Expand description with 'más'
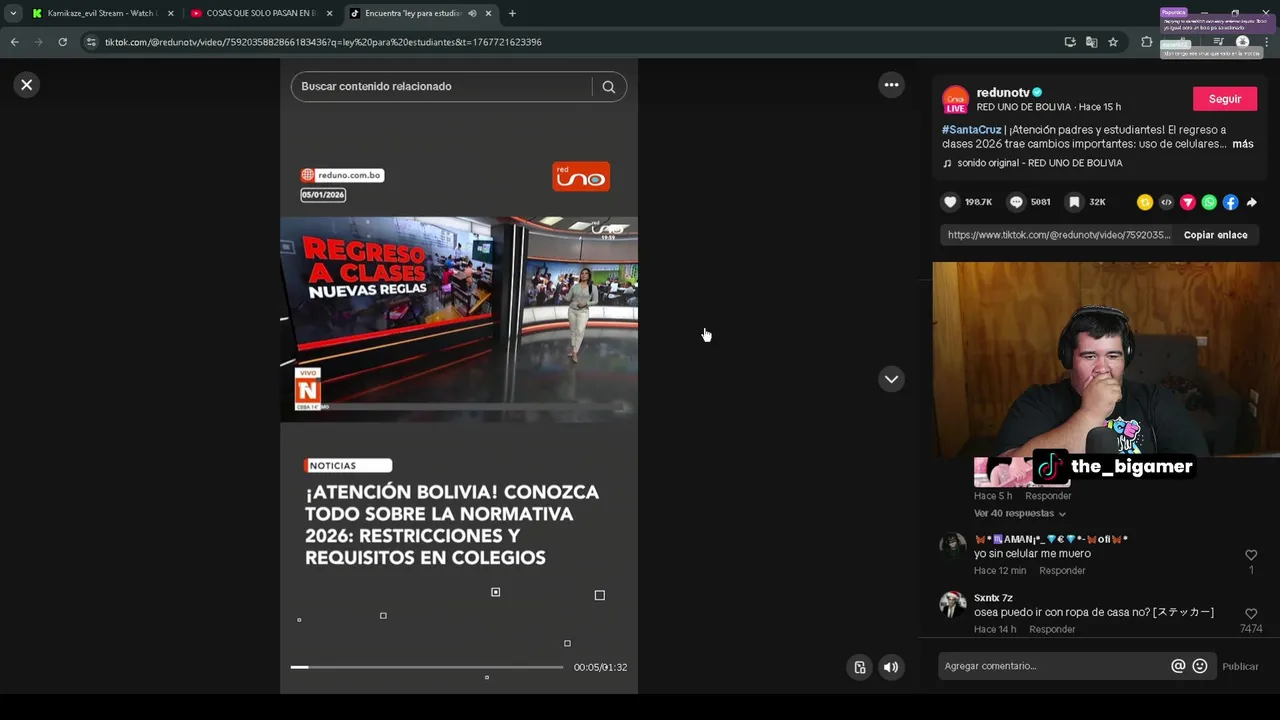This screenshot has width=1280, height=720. [x=1243, y=144]
